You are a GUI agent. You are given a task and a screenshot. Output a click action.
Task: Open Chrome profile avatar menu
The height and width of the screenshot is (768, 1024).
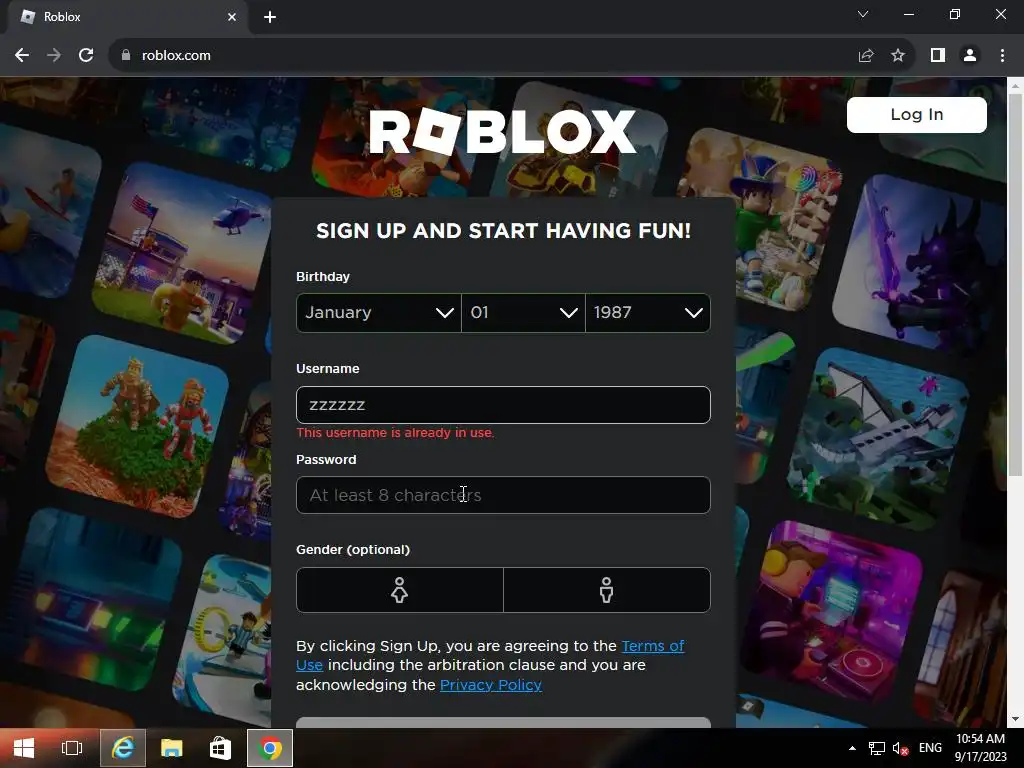[970, 56]
